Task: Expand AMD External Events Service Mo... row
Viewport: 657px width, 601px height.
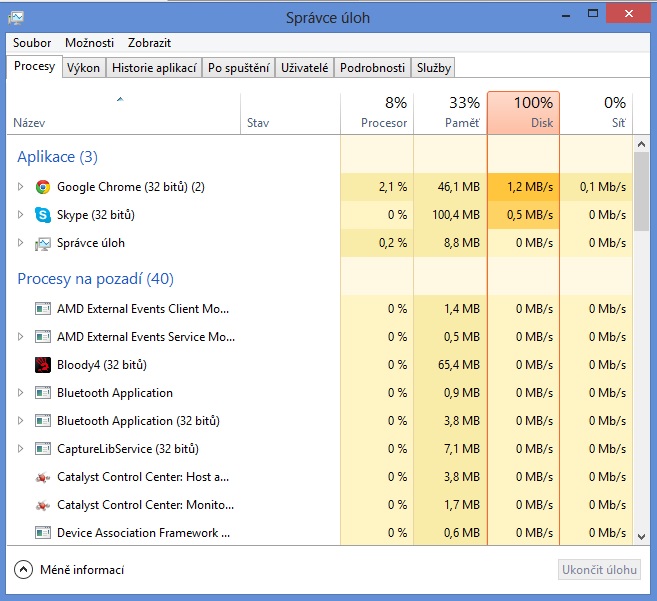Action: 20,337
